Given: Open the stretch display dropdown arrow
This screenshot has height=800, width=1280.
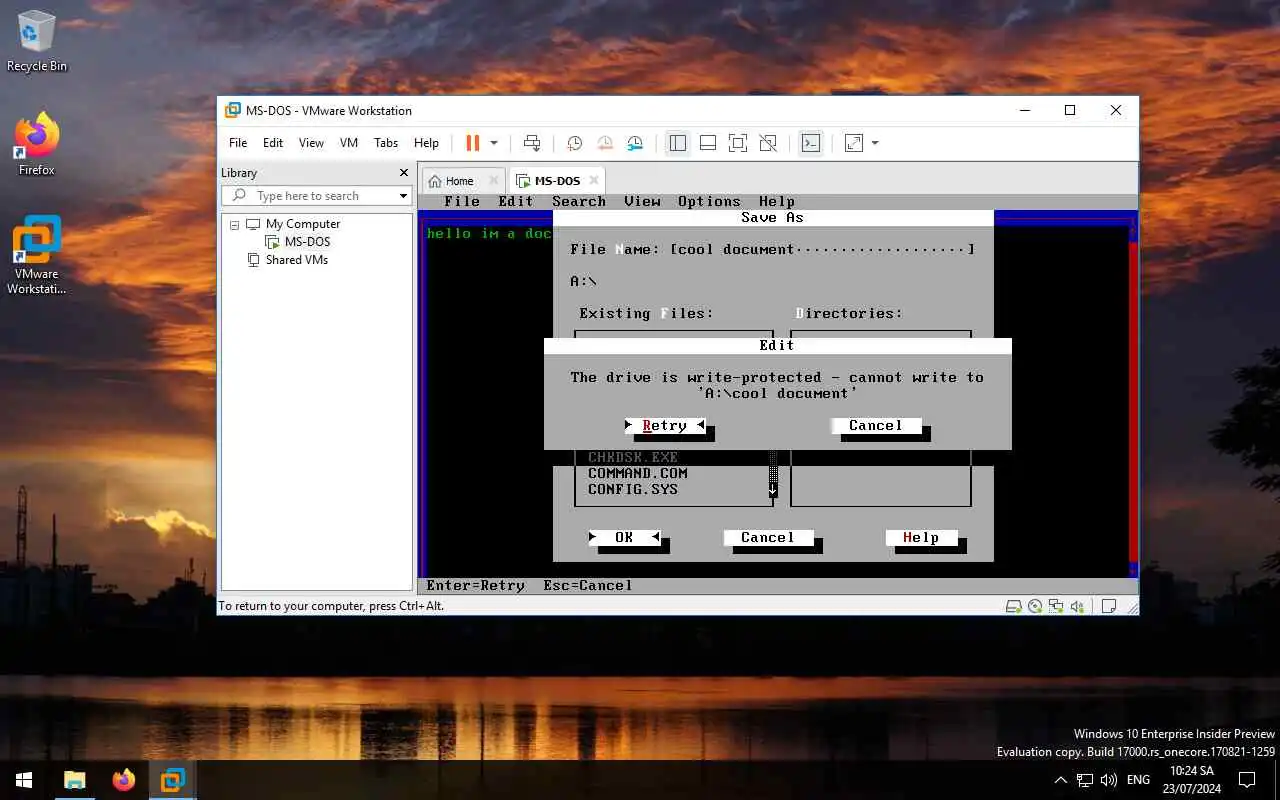Looking at the screenshot, I should click(x=875, y=143).
